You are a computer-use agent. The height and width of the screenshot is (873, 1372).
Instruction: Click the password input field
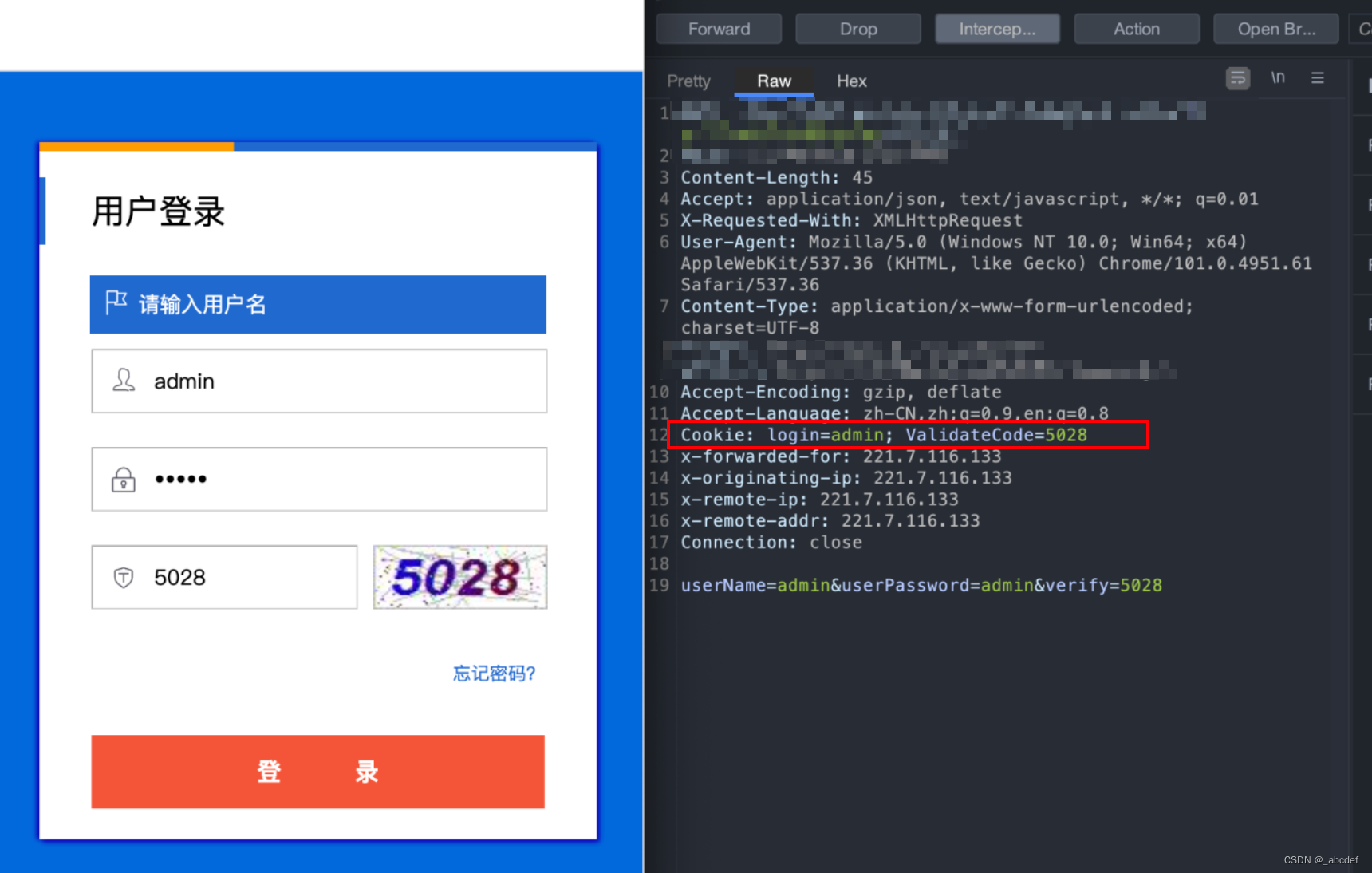point(319,479)
